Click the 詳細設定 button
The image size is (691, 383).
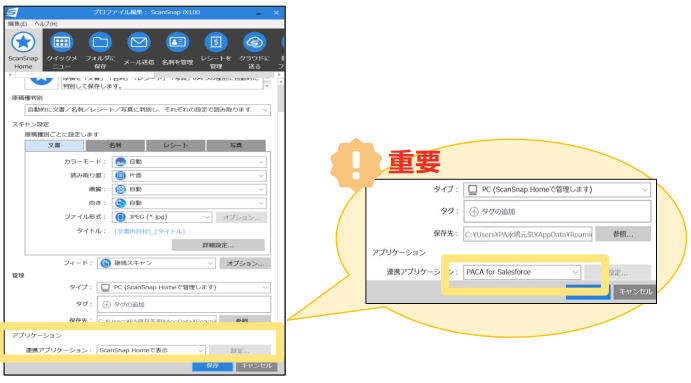(218, 245)
